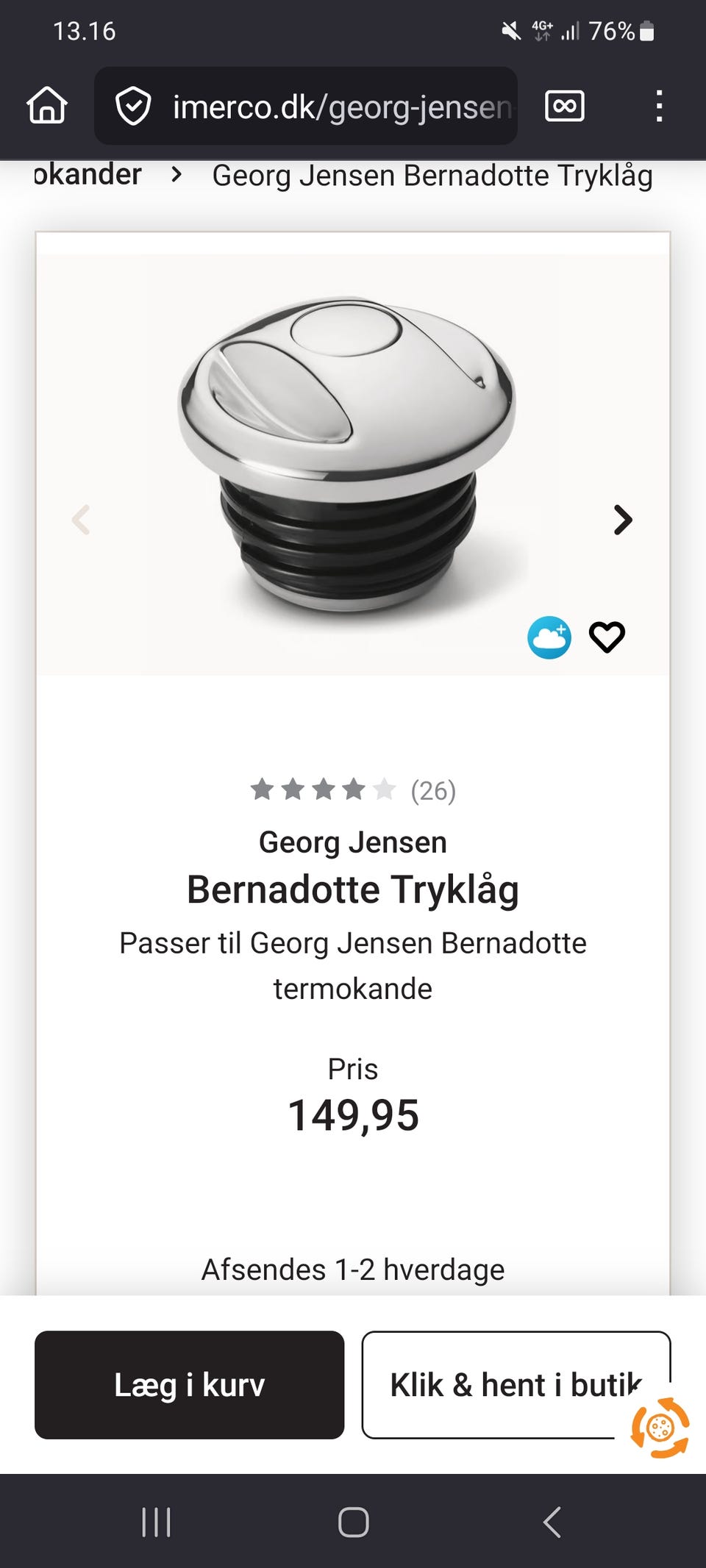Image resolution: width=706 pixels, height=1568 pixels.
Task: Open the termokander breadcrumb link
Action: click(x=88, y=175)
